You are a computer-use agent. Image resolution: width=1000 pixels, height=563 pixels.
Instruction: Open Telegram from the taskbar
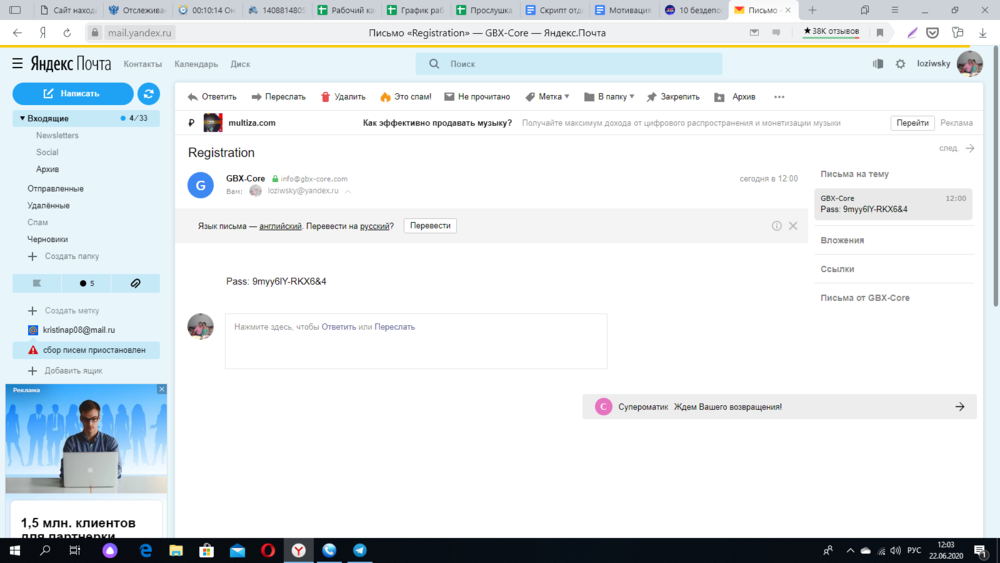(x=360, y=550)
